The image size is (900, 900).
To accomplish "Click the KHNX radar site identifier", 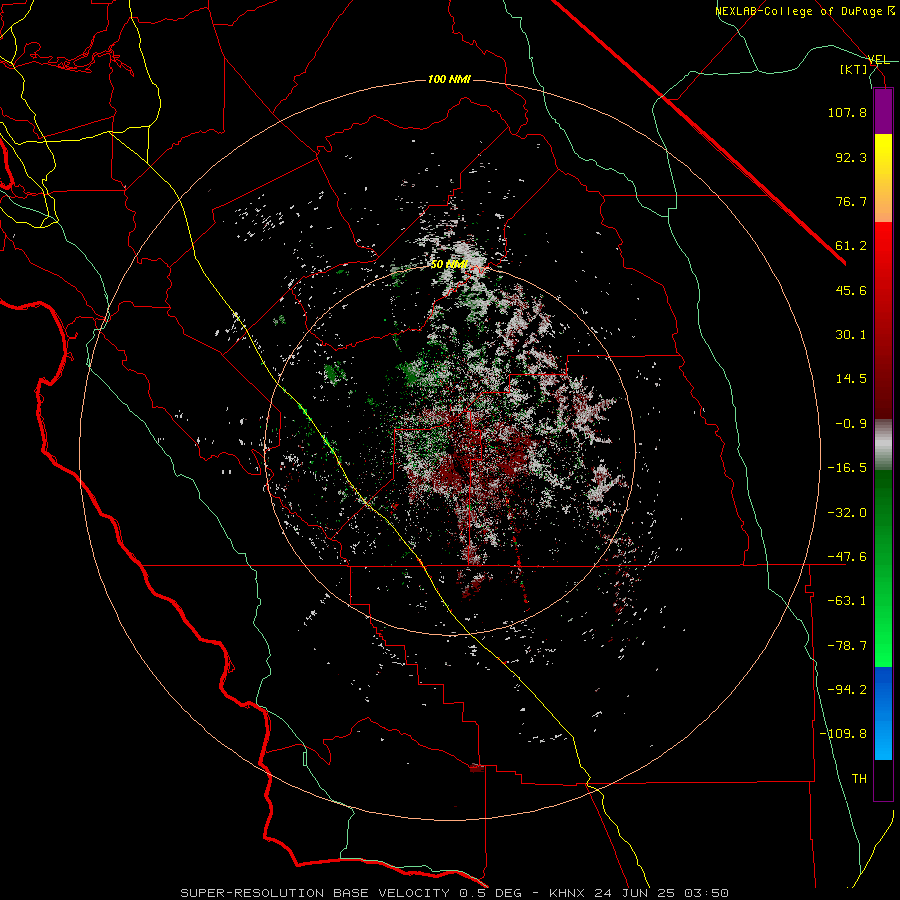I will (567, 893).
